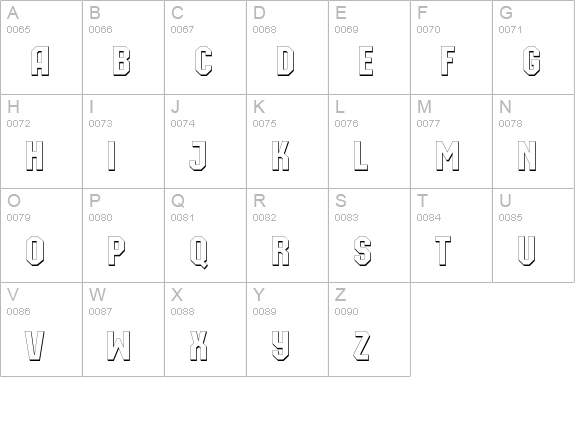Image resolution: width=575 pixels, height=421 pixels.
Task: Select the O glyph cell 0079
Action: click(41, 235)
